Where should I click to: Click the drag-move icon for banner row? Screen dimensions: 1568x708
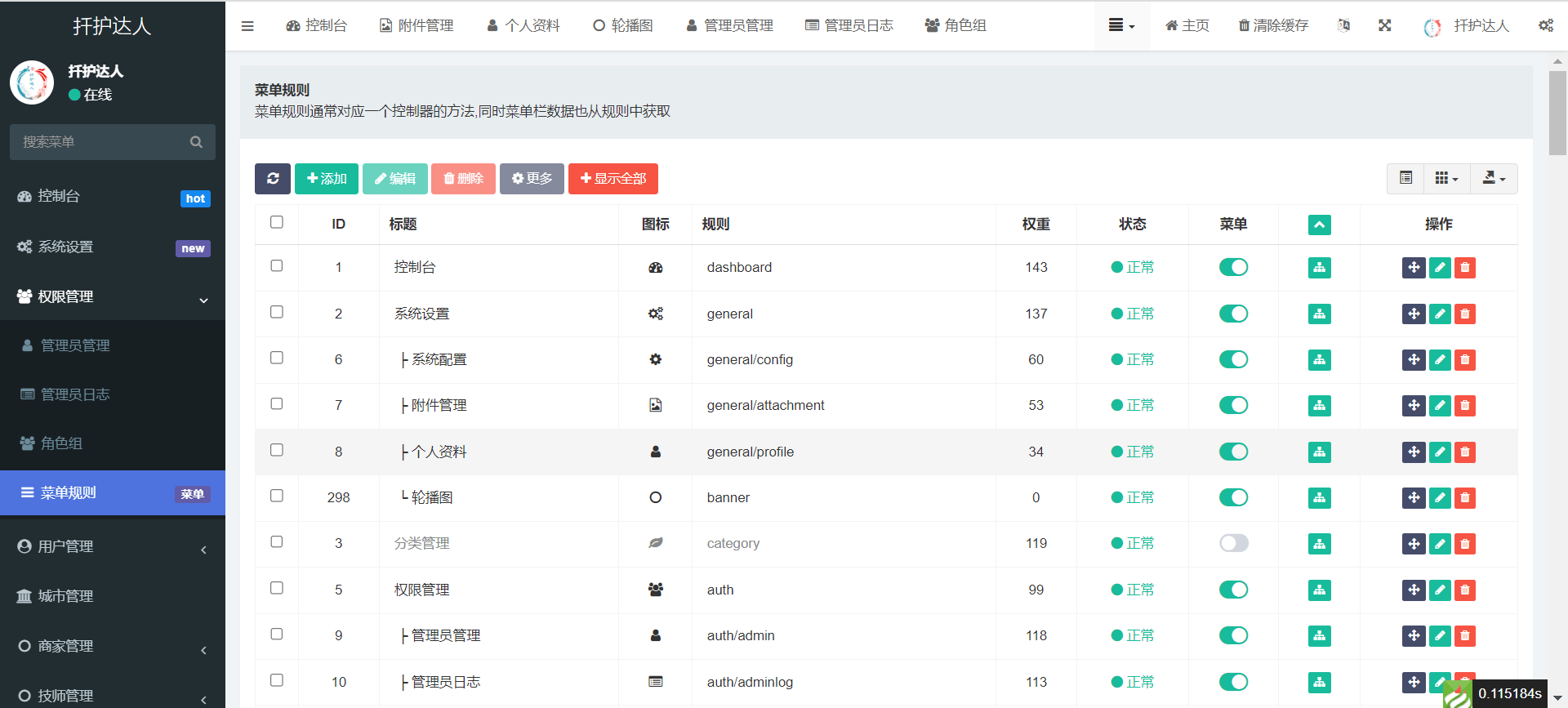point(1414,498)
